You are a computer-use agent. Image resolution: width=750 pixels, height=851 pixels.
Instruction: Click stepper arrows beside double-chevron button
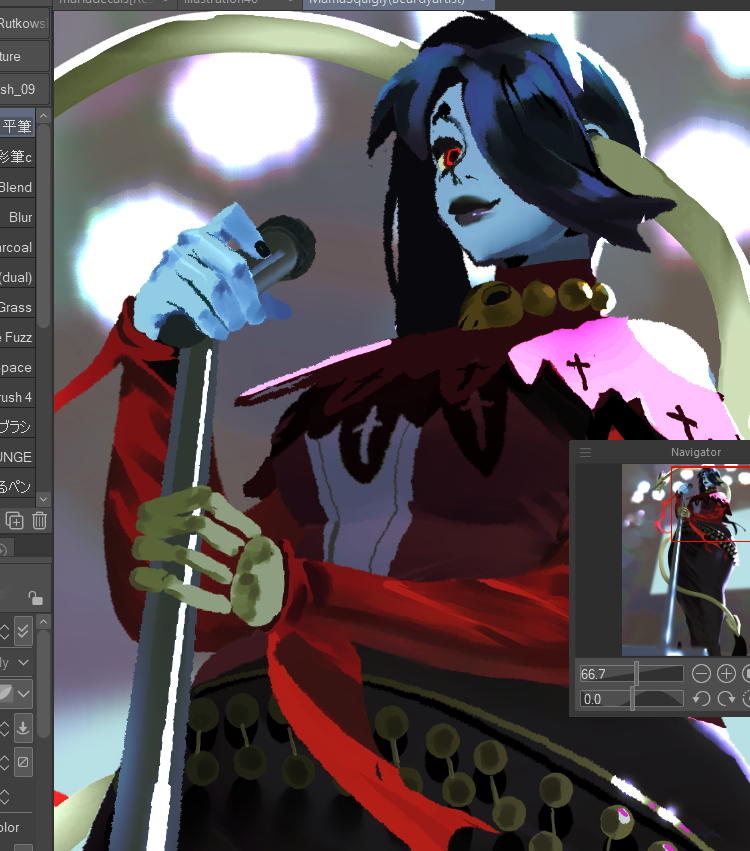click(x=5, y=631)
